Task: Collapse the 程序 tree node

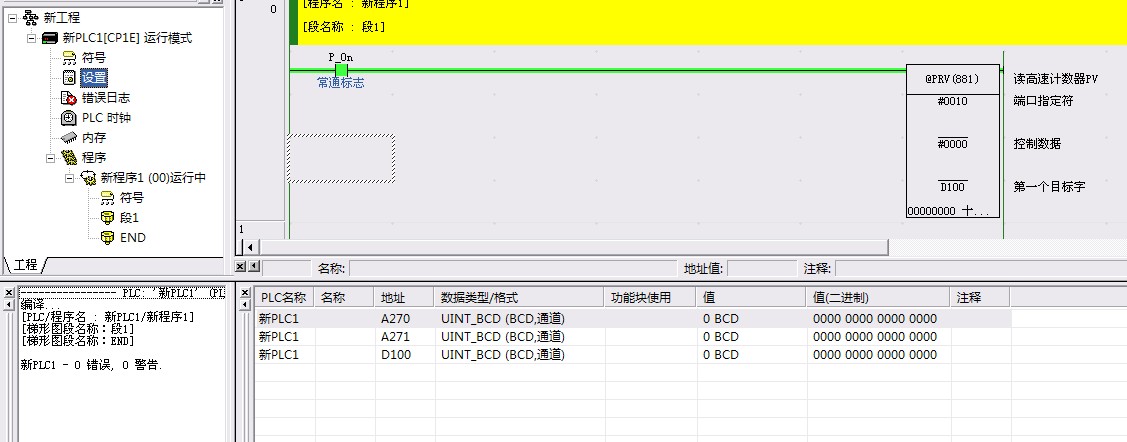Action: pyautogui.click(x=51, y=158)
